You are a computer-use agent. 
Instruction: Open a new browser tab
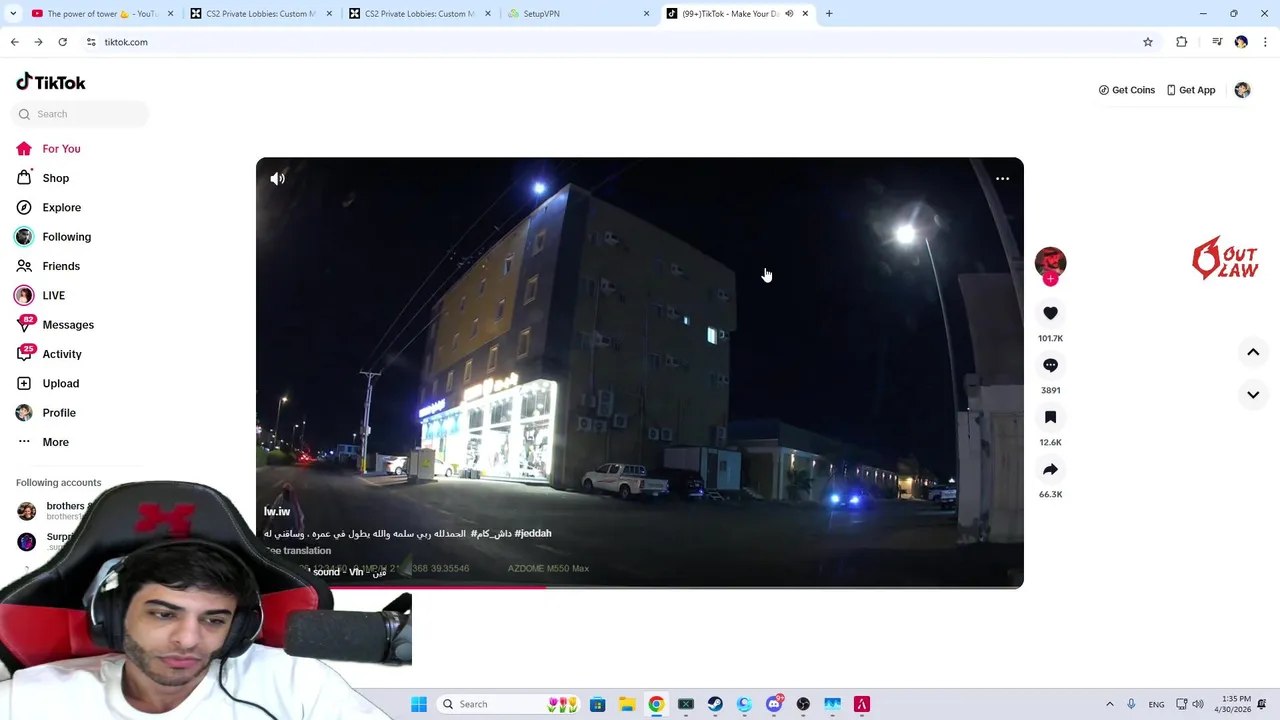[829, 14]
